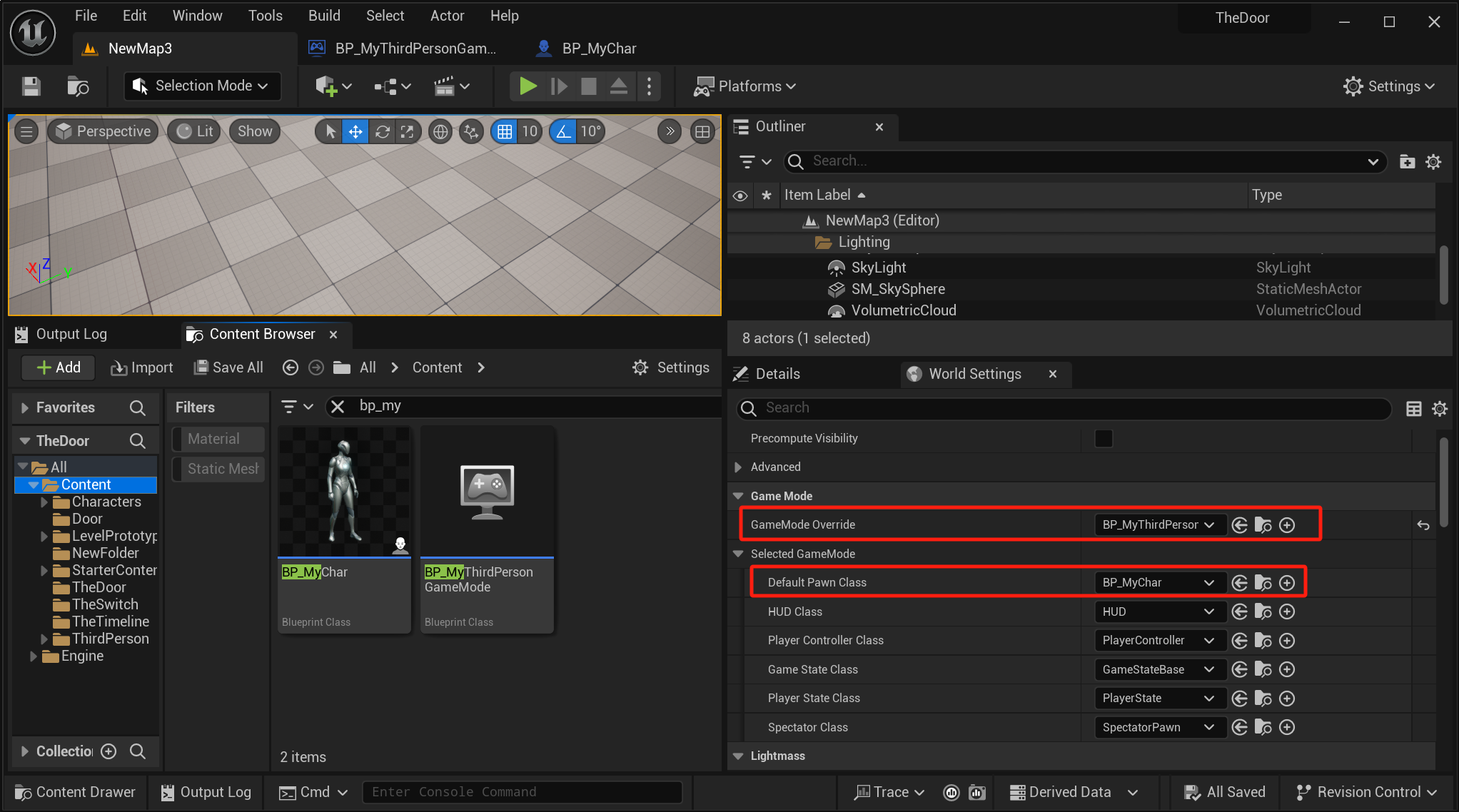Image resolution: width=1459 pixels, height=812 pixels.
Task: Expand the Characters folder
Action: click(x=44, y=502)
